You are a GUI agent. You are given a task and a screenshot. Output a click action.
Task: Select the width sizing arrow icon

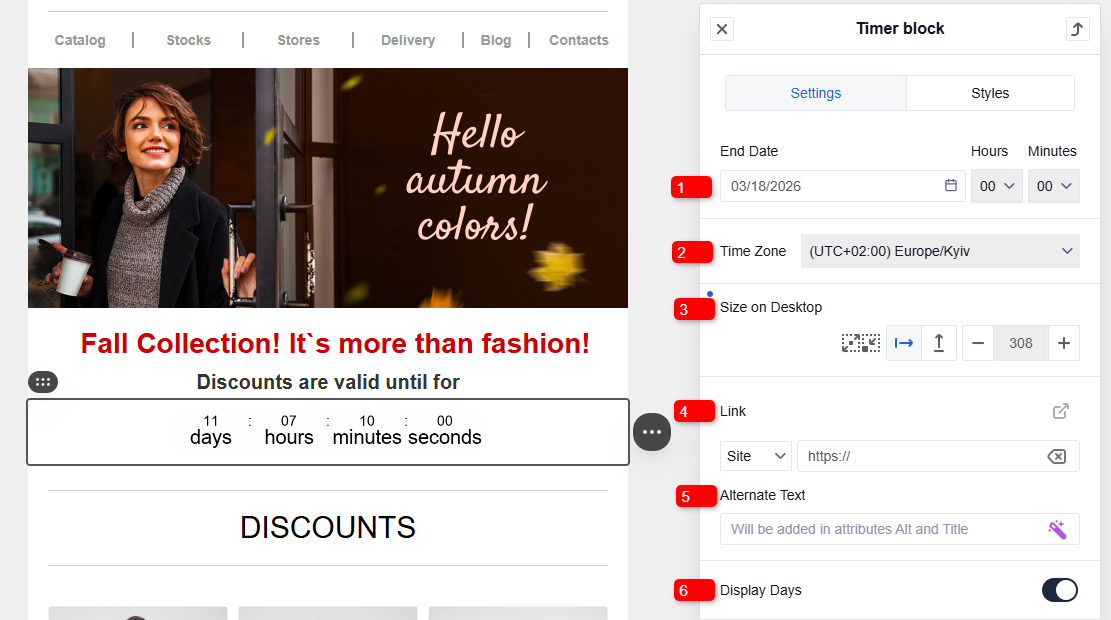click(x=904, y=343)
